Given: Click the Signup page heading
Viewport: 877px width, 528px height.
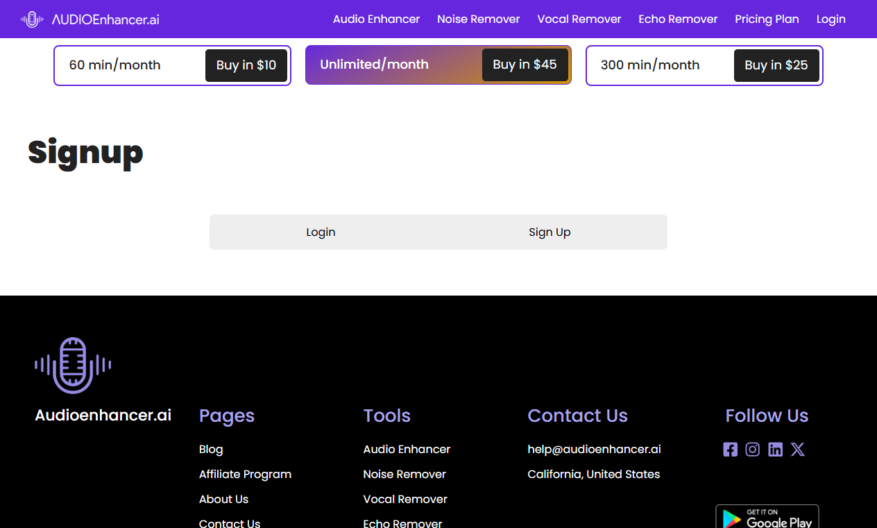Looking at the screenshot, I should (86, 153).
